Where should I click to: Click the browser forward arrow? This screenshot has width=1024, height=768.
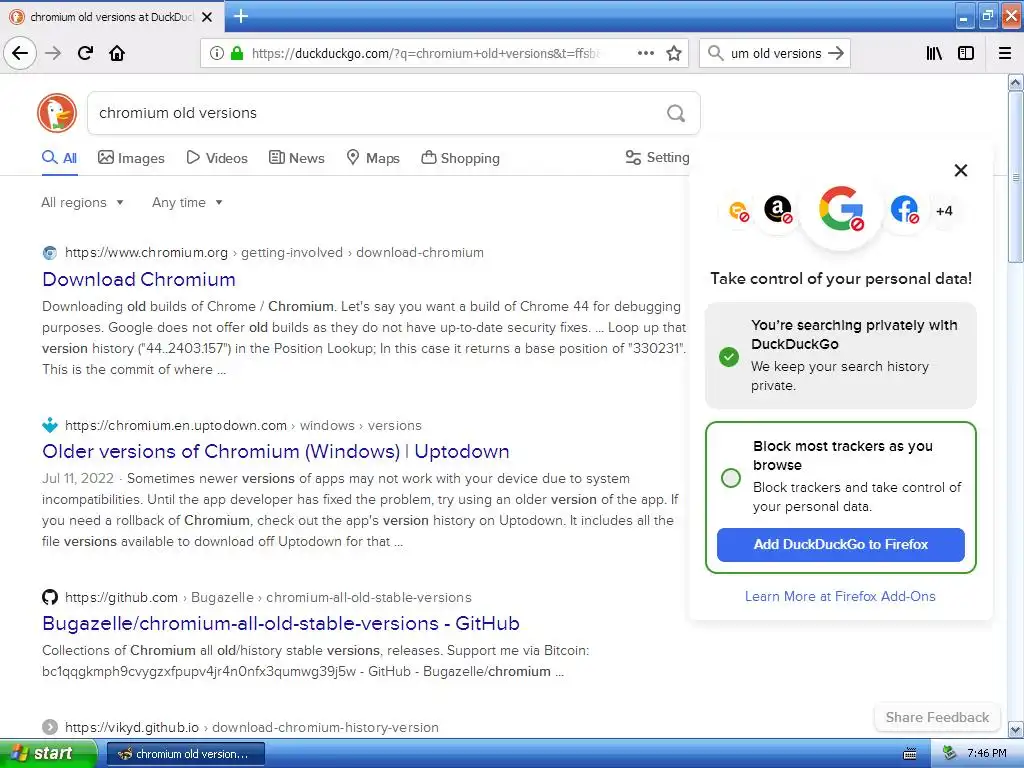[53, 53]
